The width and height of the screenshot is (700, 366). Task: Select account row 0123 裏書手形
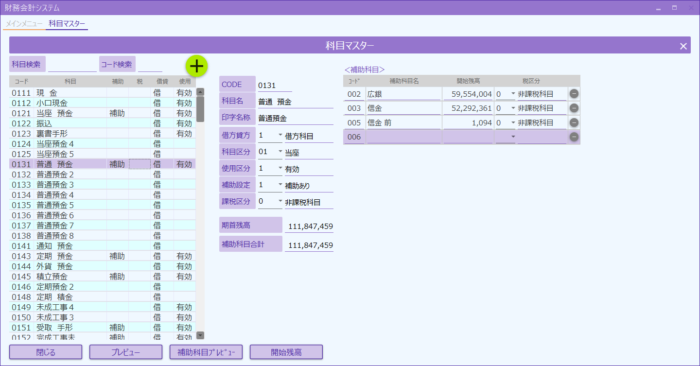[x=102, y=134]
